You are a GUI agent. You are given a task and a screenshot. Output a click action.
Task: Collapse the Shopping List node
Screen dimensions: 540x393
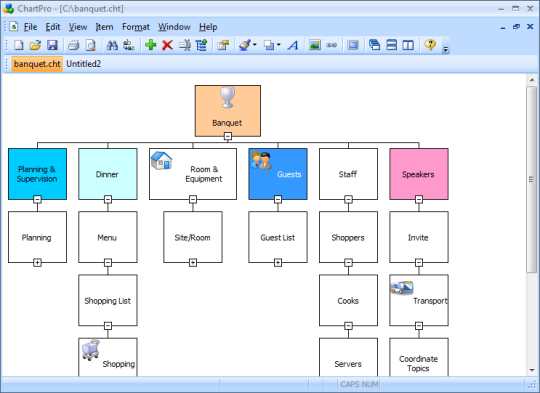108,326
